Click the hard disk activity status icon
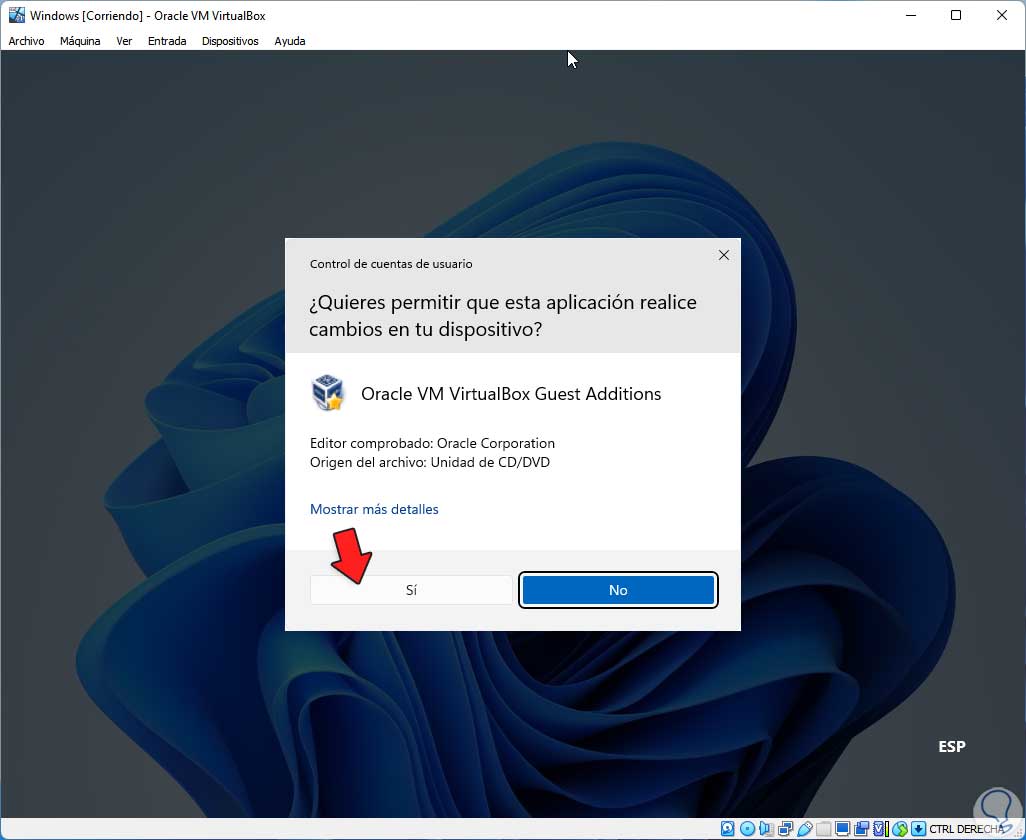1026x840 pixels. point(728,829)
